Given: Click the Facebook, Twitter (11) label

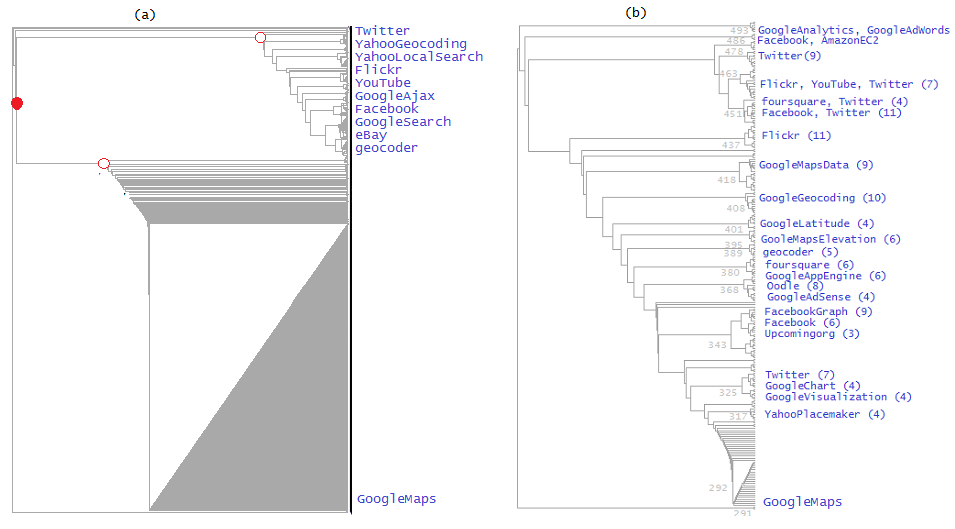Looking at the screenshot, I should tap(831, 113).
